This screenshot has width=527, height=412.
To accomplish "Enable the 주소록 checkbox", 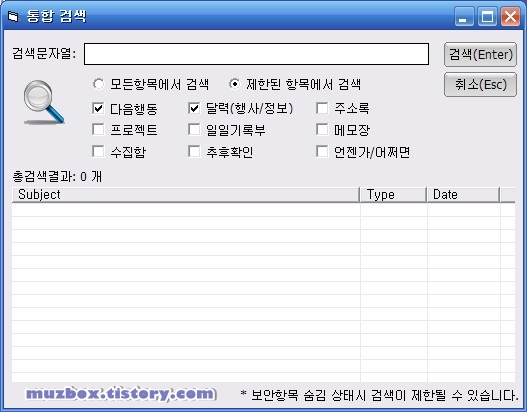I will click(x=322, y=108).
